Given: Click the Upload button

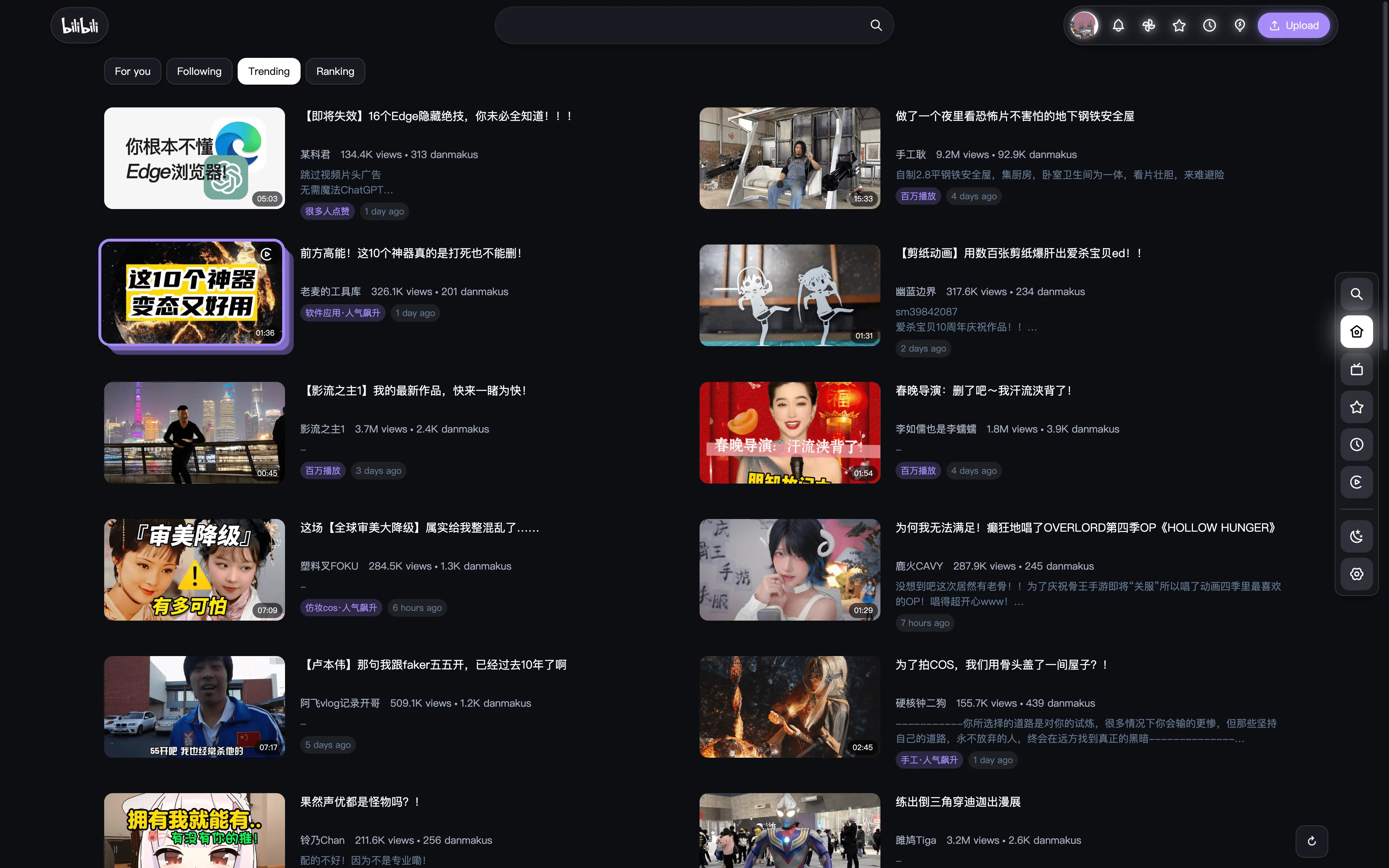Looking at the screenshot, I should point(1293,25).
